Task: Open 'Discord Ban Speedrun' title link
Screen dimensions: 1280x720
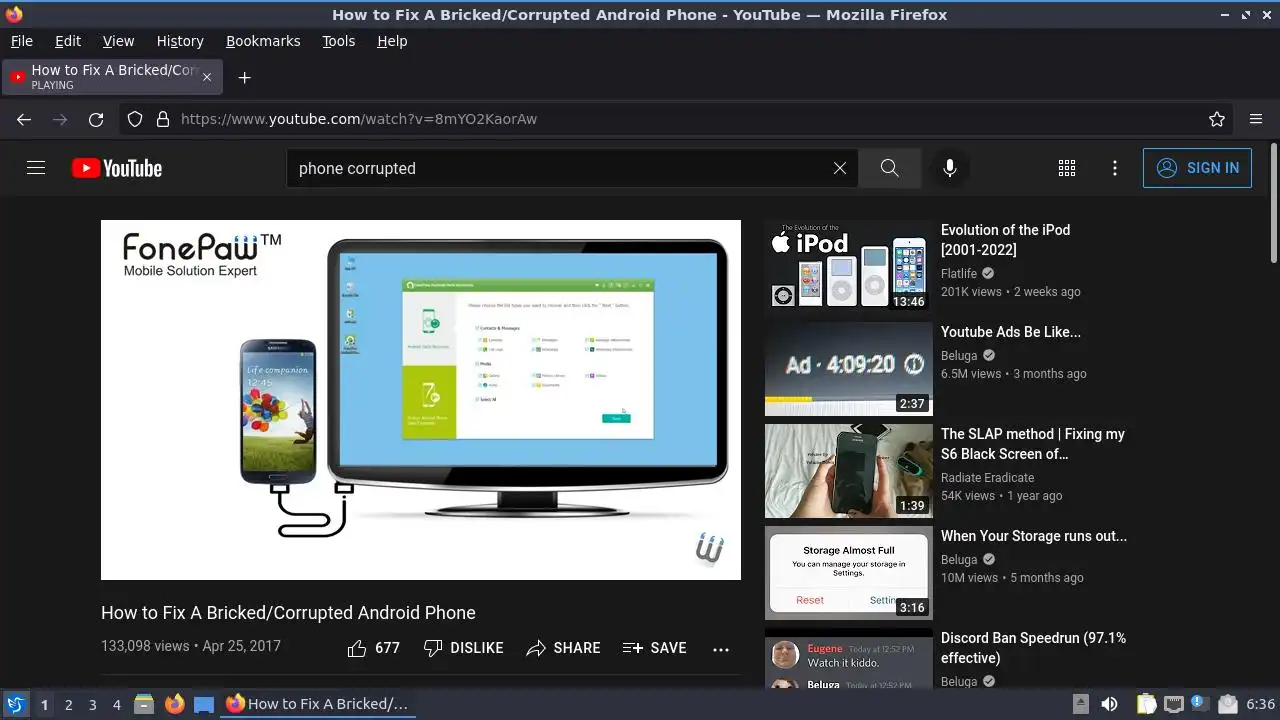Action: click(x=1034, y=648)
